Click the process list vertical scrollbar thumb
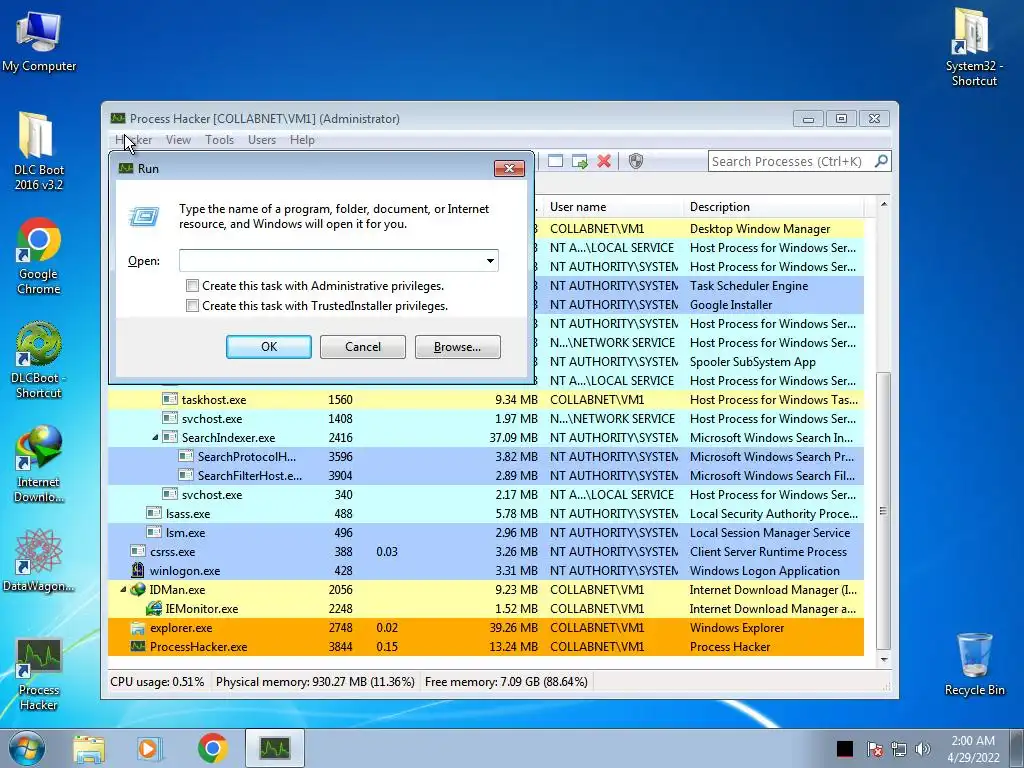1024x768 pixels. [883, 511]
